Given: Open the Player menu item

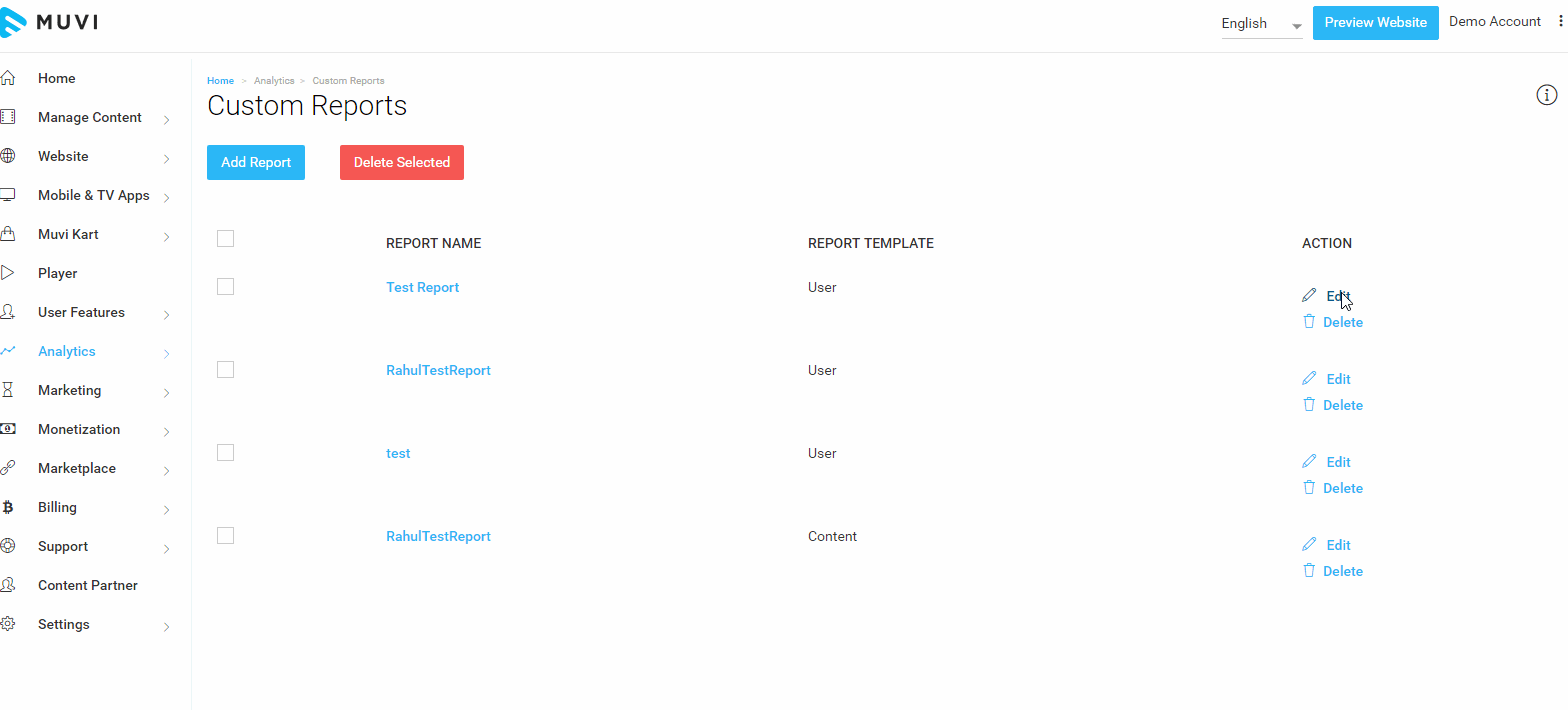Looking at the screenshot, I should [x=57, y=273].
